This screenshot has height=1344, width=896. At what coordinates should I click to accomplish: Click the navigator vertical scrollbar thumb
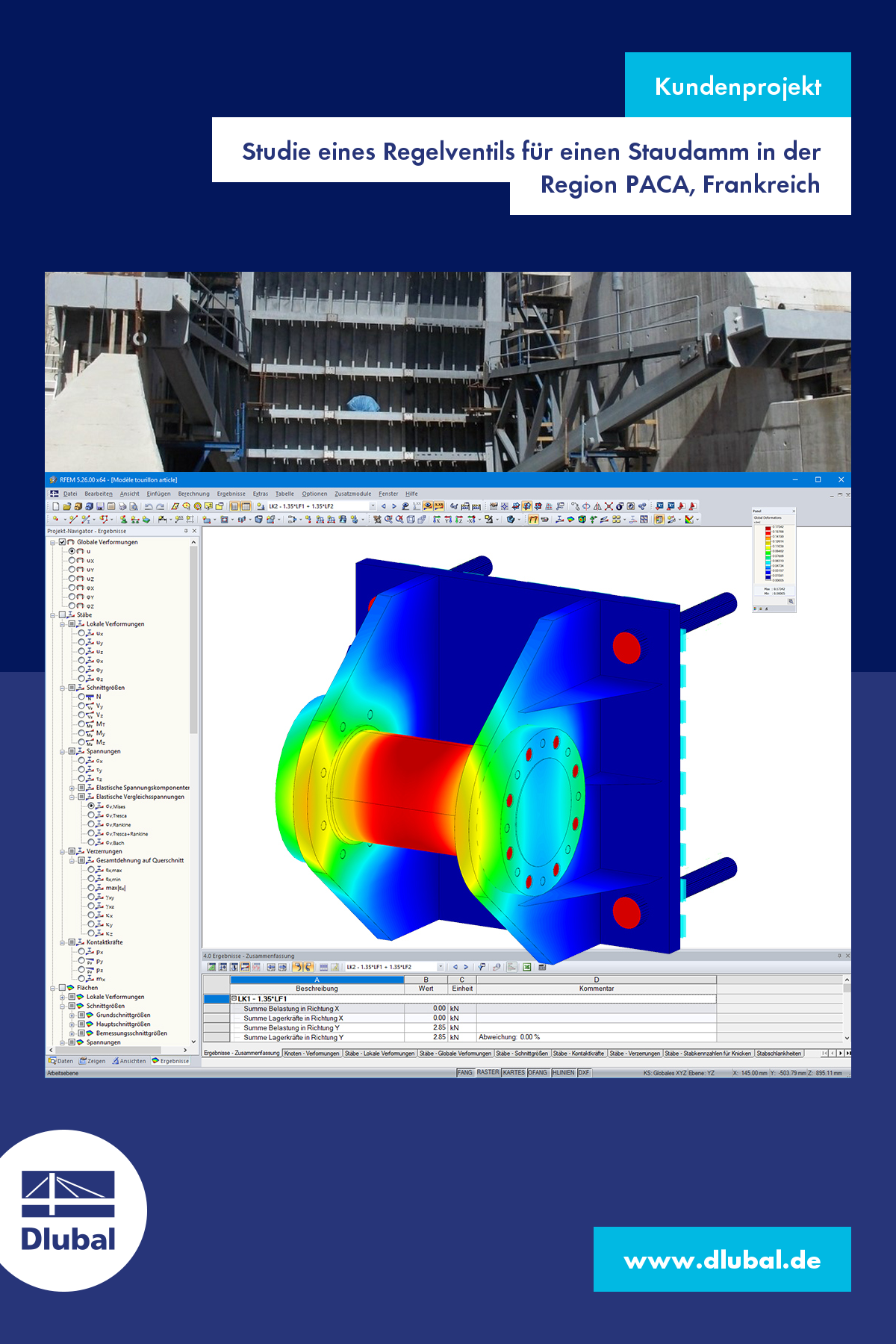coord(193,640)
